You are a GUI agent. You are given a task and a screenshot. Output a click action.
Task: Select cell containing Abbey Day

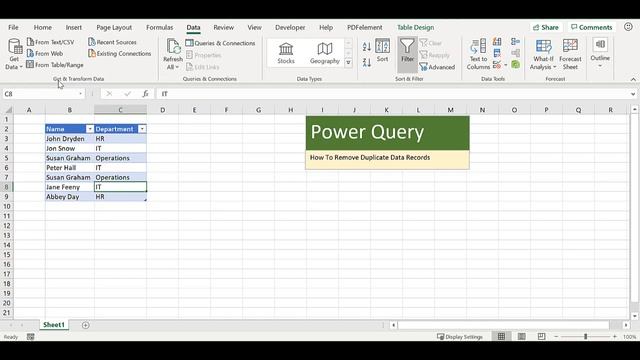(x=69, y=197)
